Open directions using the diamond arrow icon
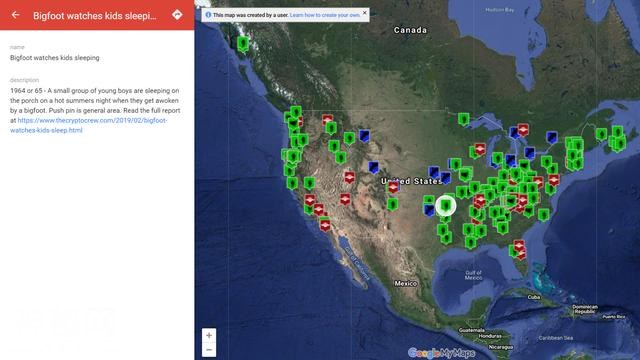 177,15
